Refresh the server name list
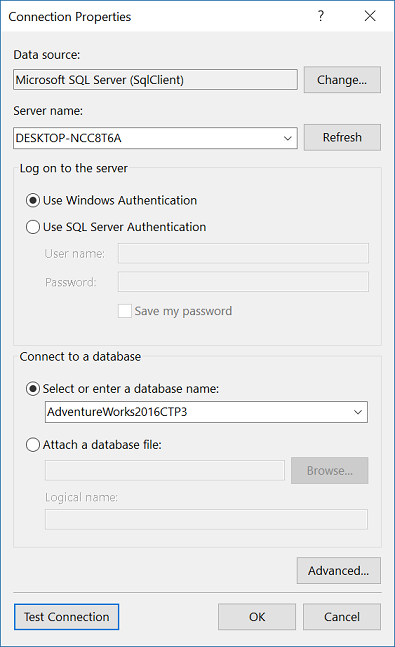 coord(342,137)
